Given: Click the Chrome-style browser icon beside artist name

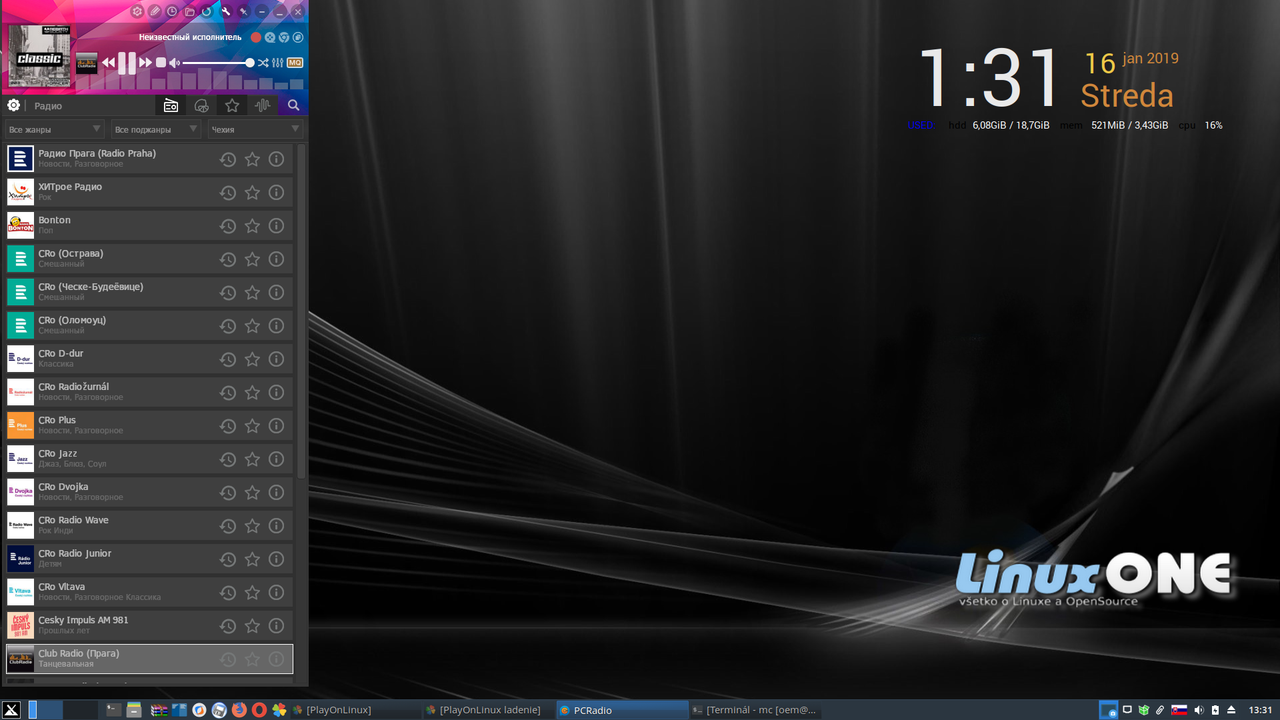Looking at the screenshot, I should 284,37.
